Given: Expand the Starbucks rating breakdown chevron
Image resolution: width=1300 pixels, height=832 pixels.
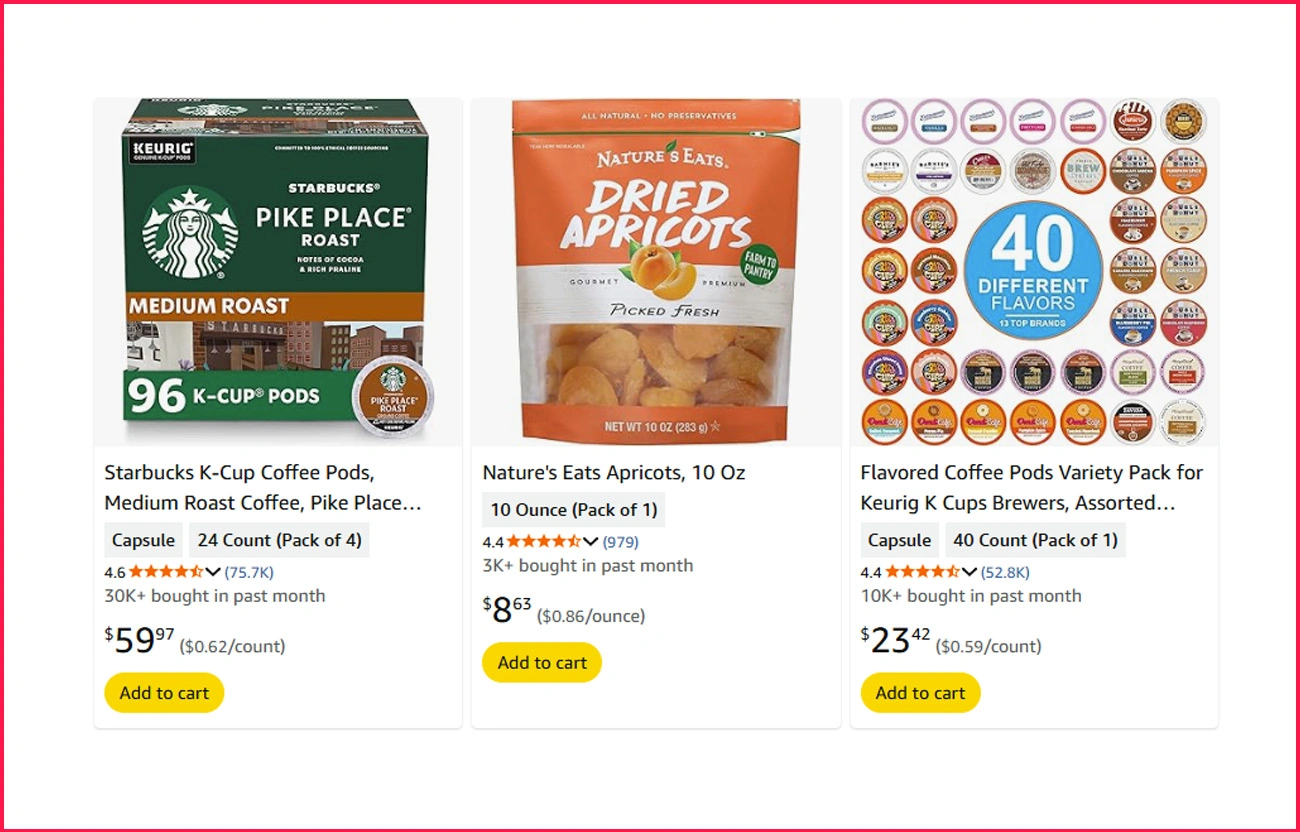Looking at the screenshot, I should [x=213, y=572].
